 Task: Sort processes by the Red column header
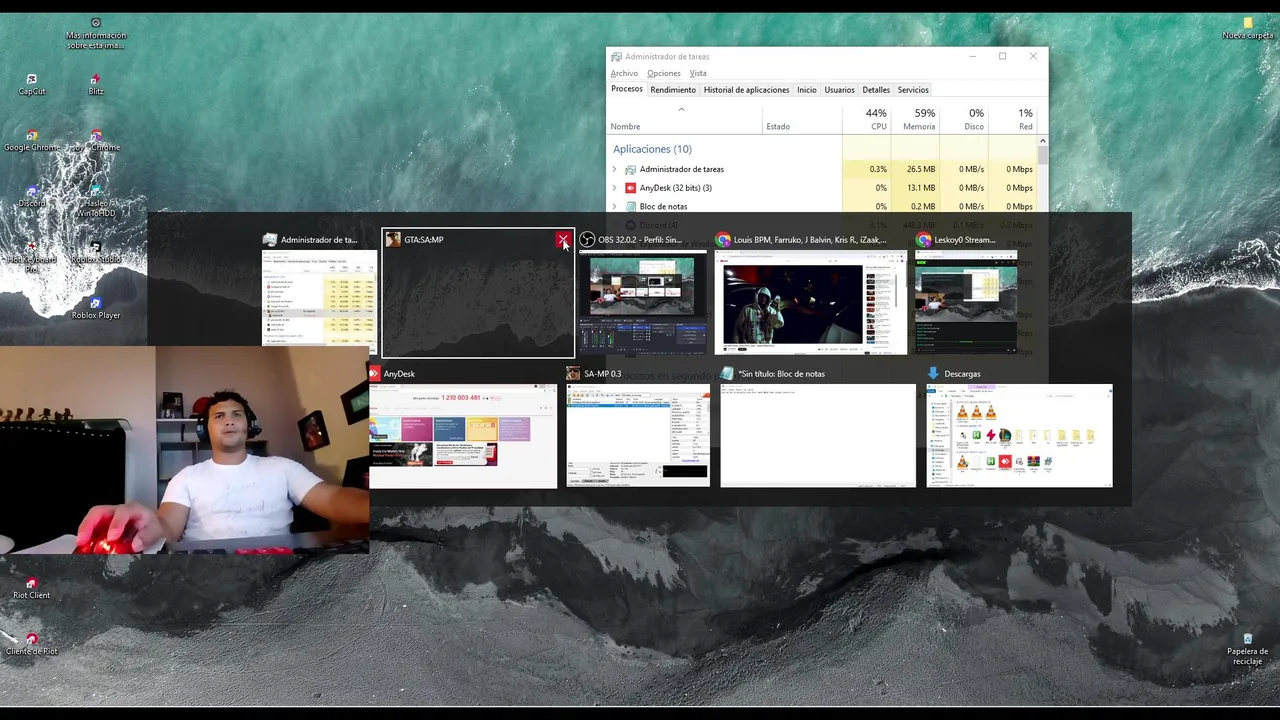(x=1012, y=118)
